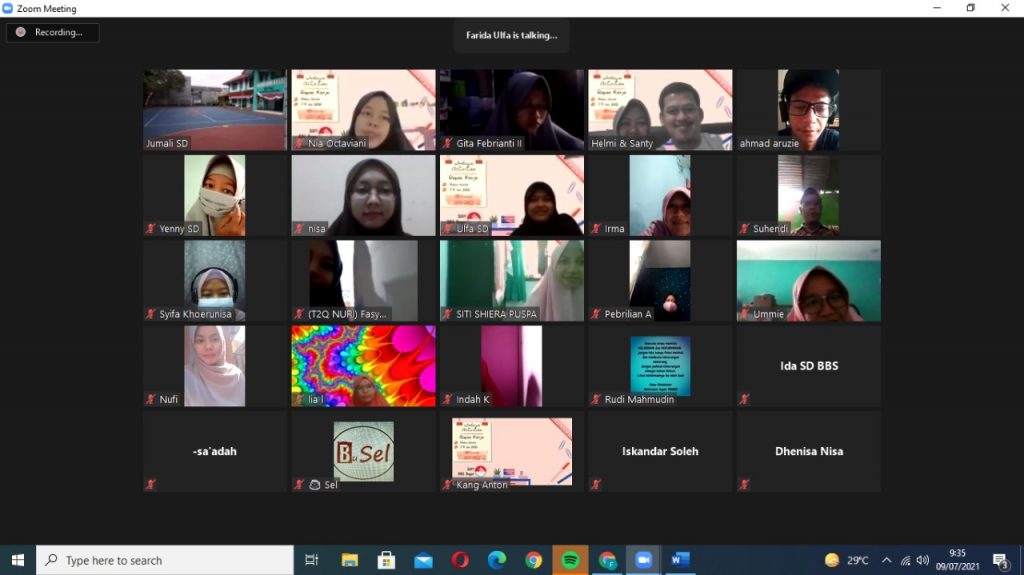1024x575 pixels.
Task: Open the Mail app in the taskbar
Action: (423, 560)
